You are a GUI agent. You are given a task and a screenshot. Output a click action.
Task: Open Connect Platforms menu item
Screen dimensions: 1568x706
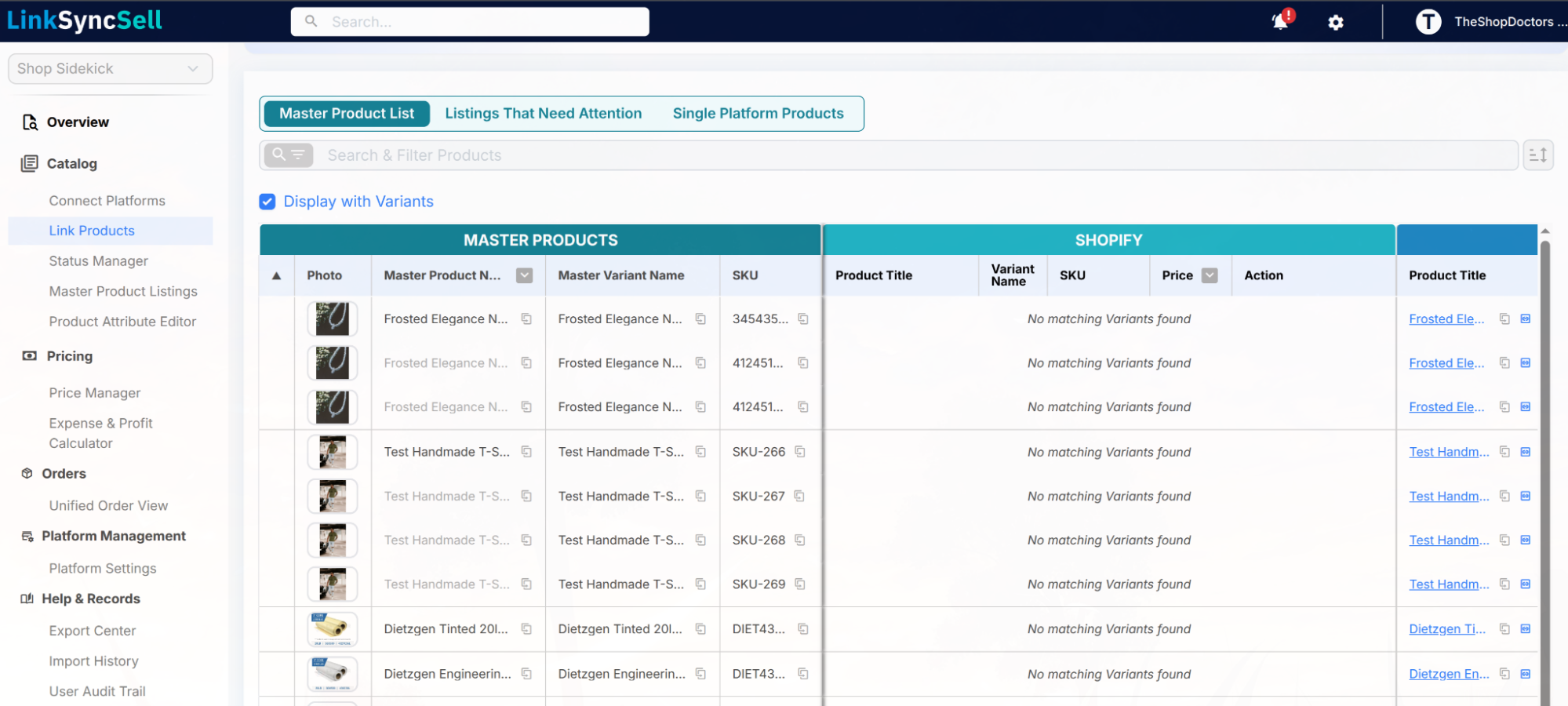(107, 201)
